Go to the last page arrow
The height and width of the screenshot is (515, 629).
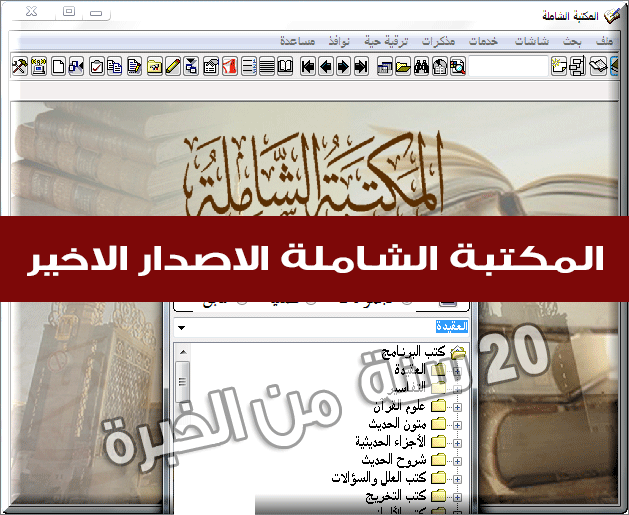pos(361,66)
